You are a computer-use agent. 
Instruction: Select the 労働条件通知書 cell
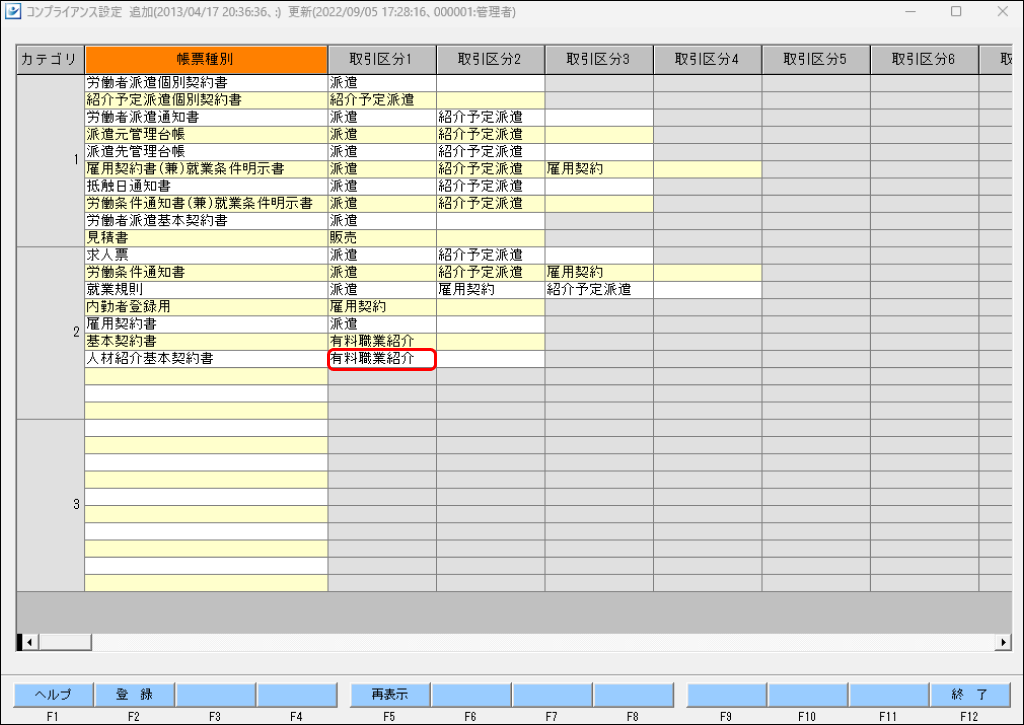click(206, 272)
